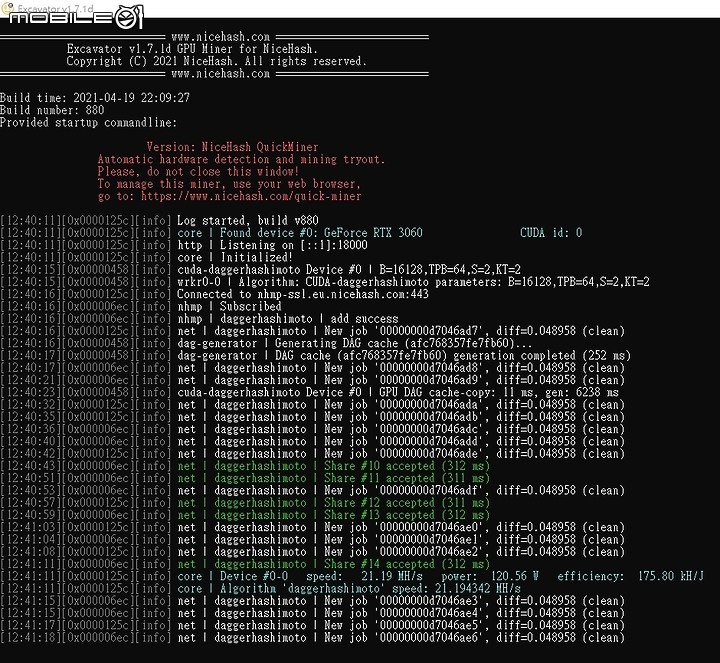Click 'To manage this miner, use your web browser' line
Screen dimensions: 720x663
click(229, 184)
